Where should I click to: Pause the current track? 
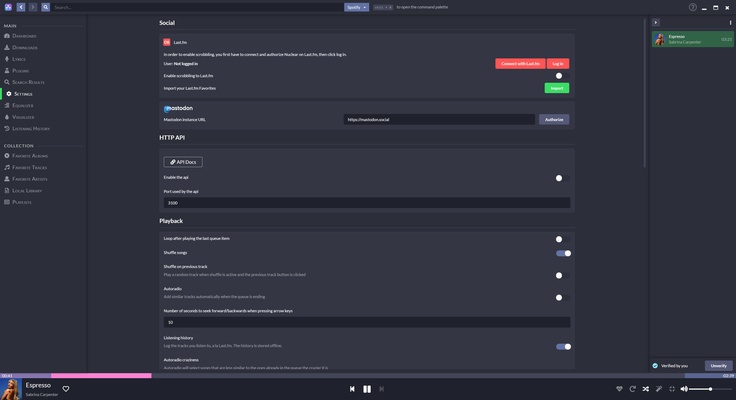point(367,389)
